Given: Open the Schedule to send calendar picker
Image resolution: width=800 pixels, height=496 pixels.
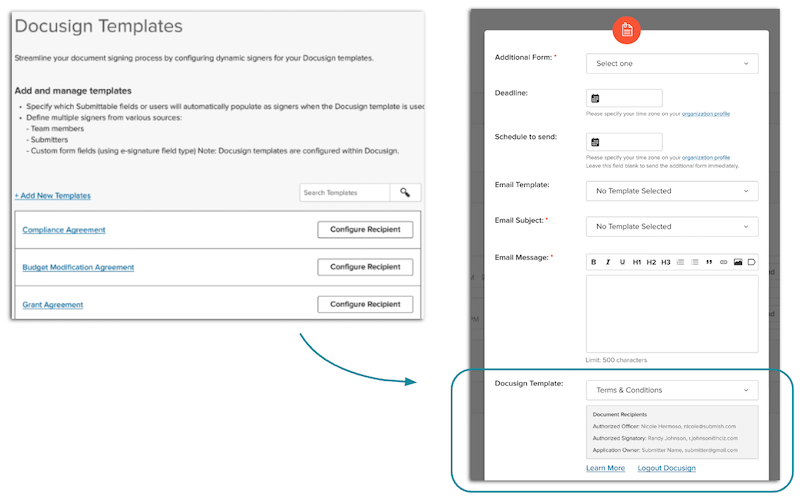Looking at the screenshot, I should tap(595, 142).
